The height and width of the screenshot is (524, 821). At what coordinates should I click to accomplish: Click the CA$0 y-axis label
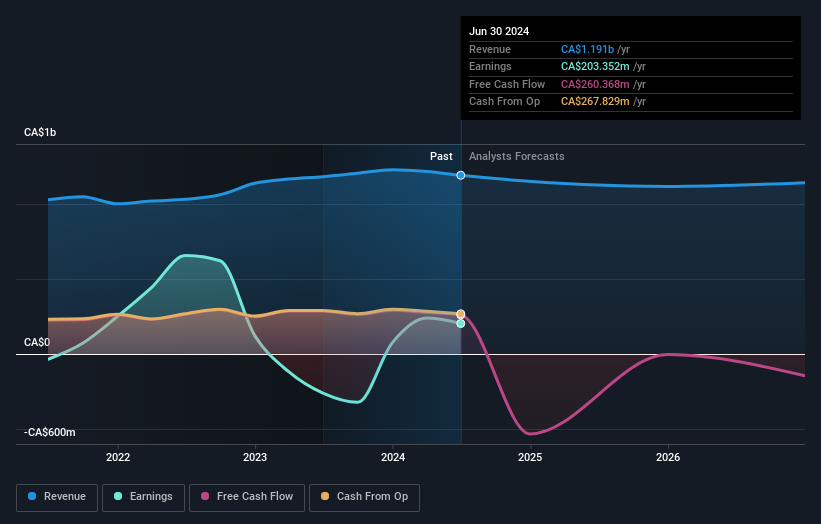tap(37, 342)
